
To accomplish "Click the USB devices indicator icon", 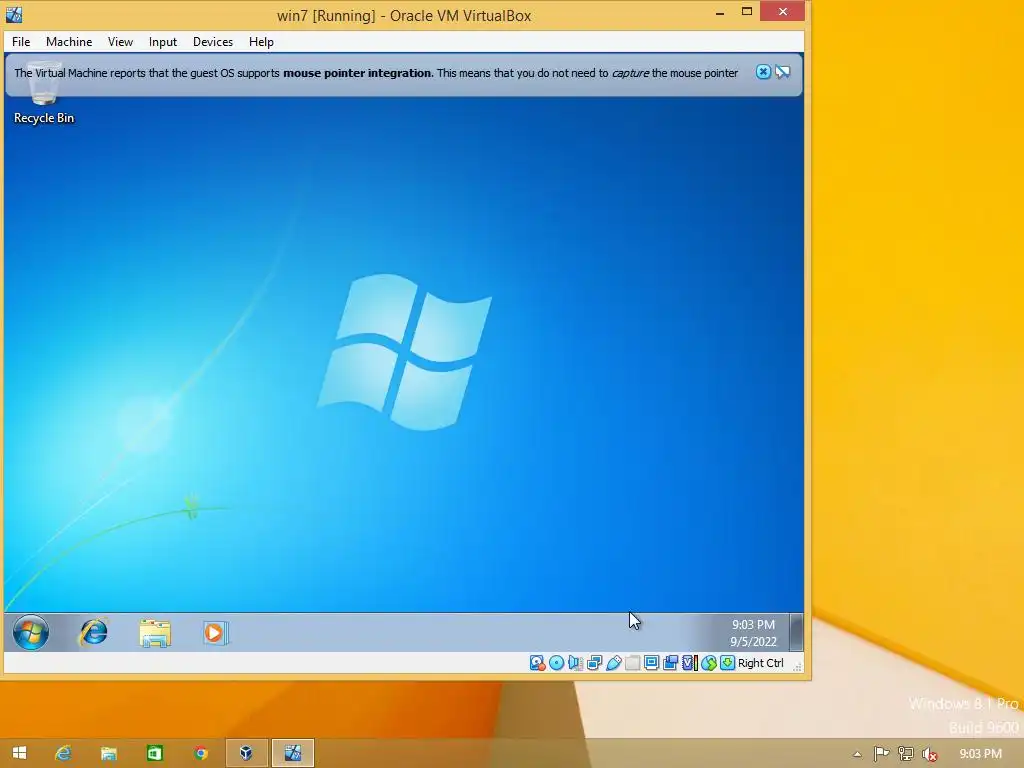I will (613, 663).
